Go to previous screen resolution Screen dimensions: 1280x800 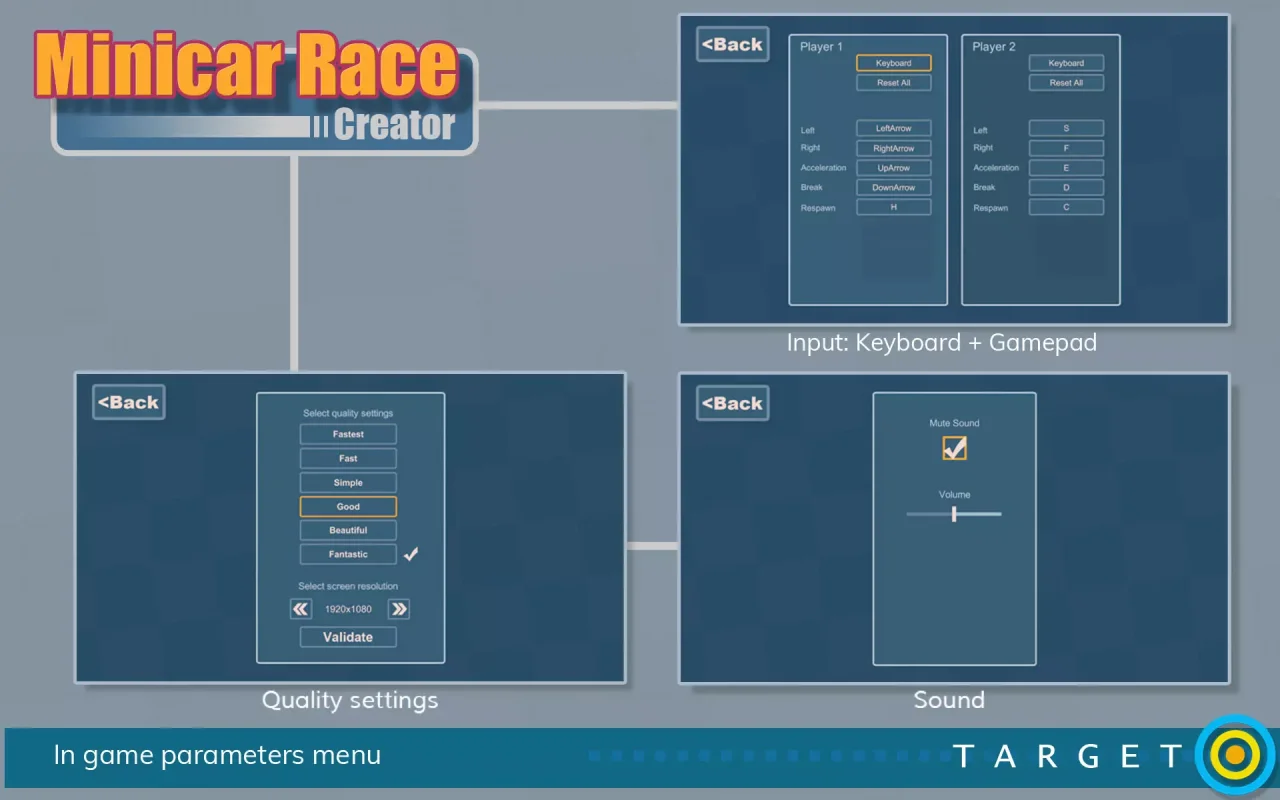click(x=301, y=609)
